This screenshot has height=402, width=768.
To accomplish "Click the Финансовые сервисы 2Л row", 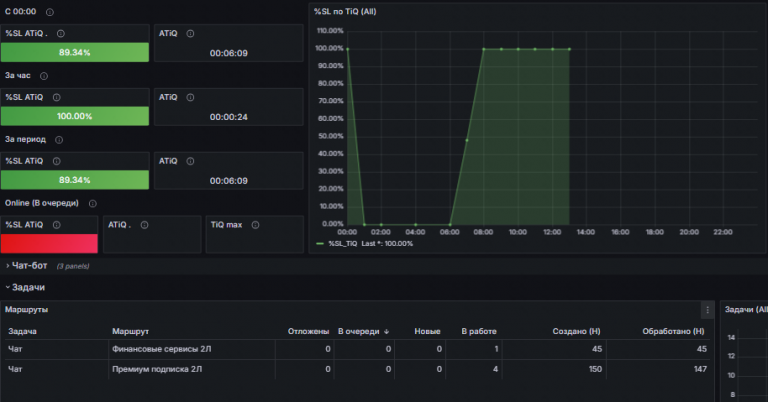I will [x=357, y=349].
